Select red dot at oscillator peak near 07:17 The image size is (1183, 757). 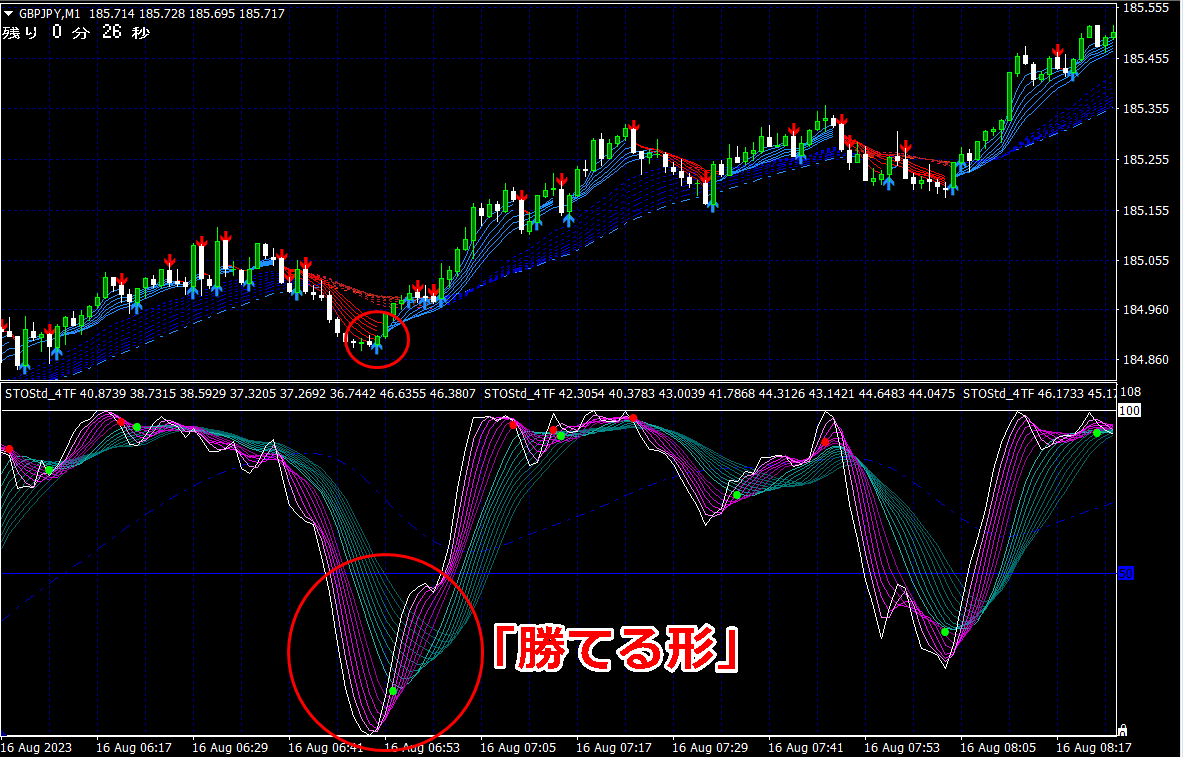point(634,417)
